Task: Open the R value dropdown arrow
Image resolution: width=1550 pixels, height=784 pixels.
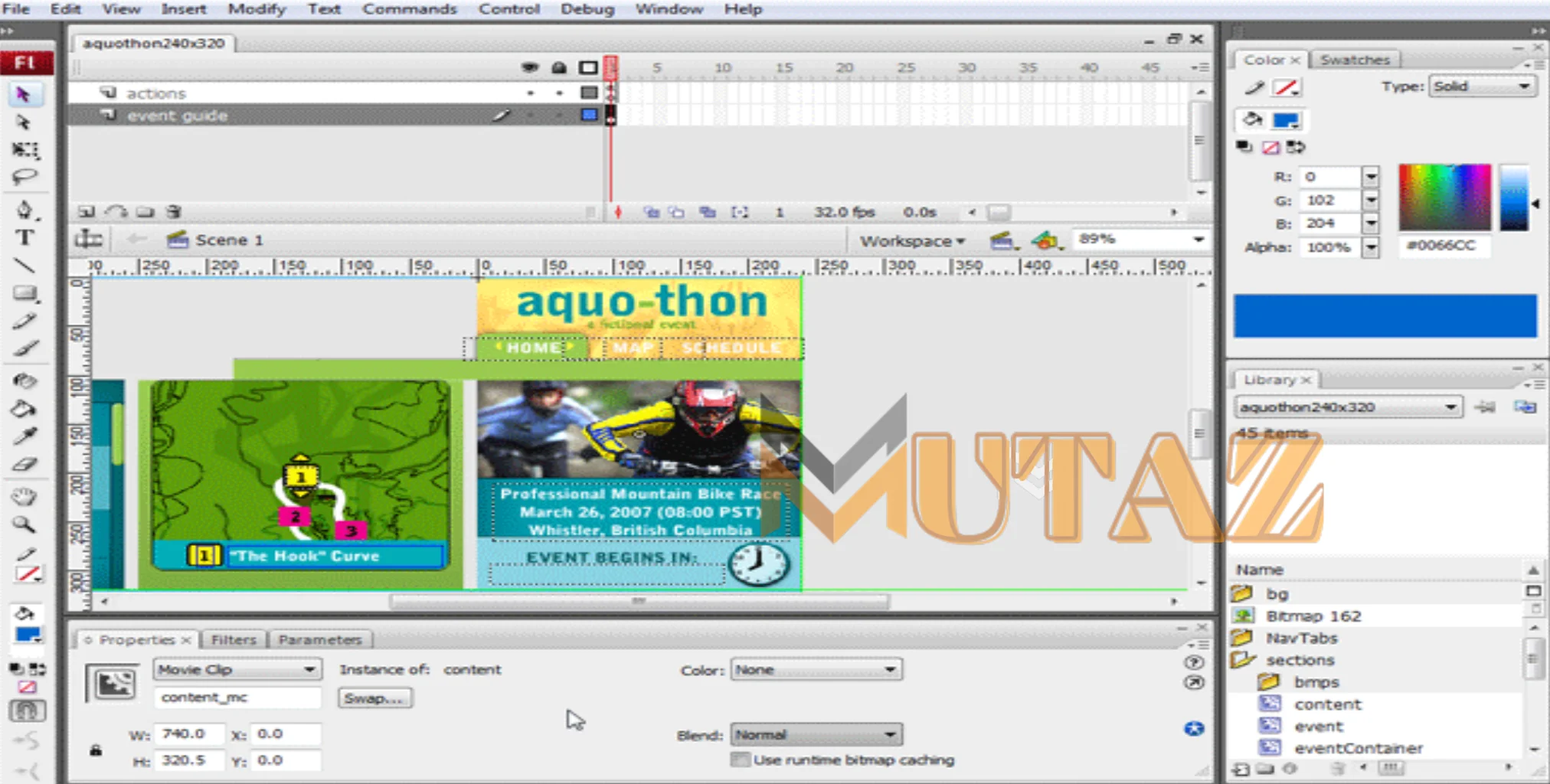Action: tap(1370, 177)
